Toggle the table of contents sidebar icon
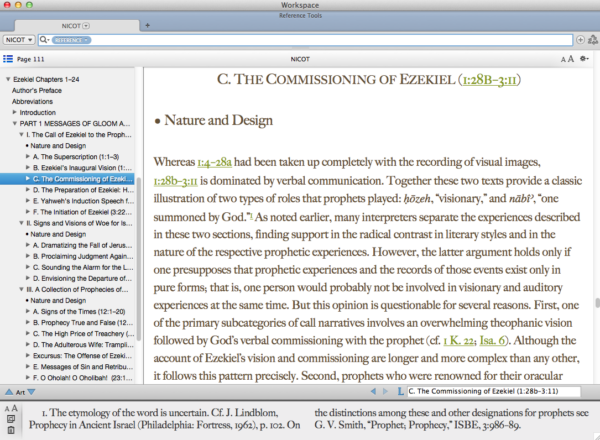 click(8, 60)
